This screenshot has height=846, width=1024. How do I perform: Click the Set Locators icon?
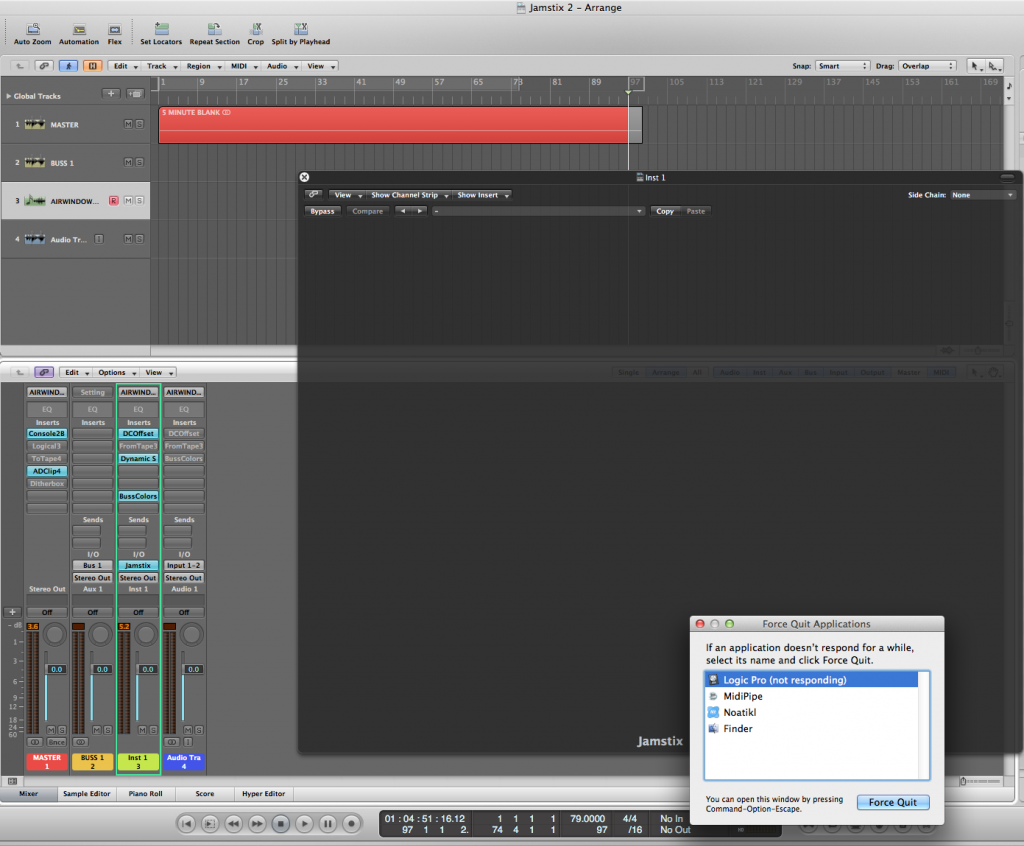[161, 30]
